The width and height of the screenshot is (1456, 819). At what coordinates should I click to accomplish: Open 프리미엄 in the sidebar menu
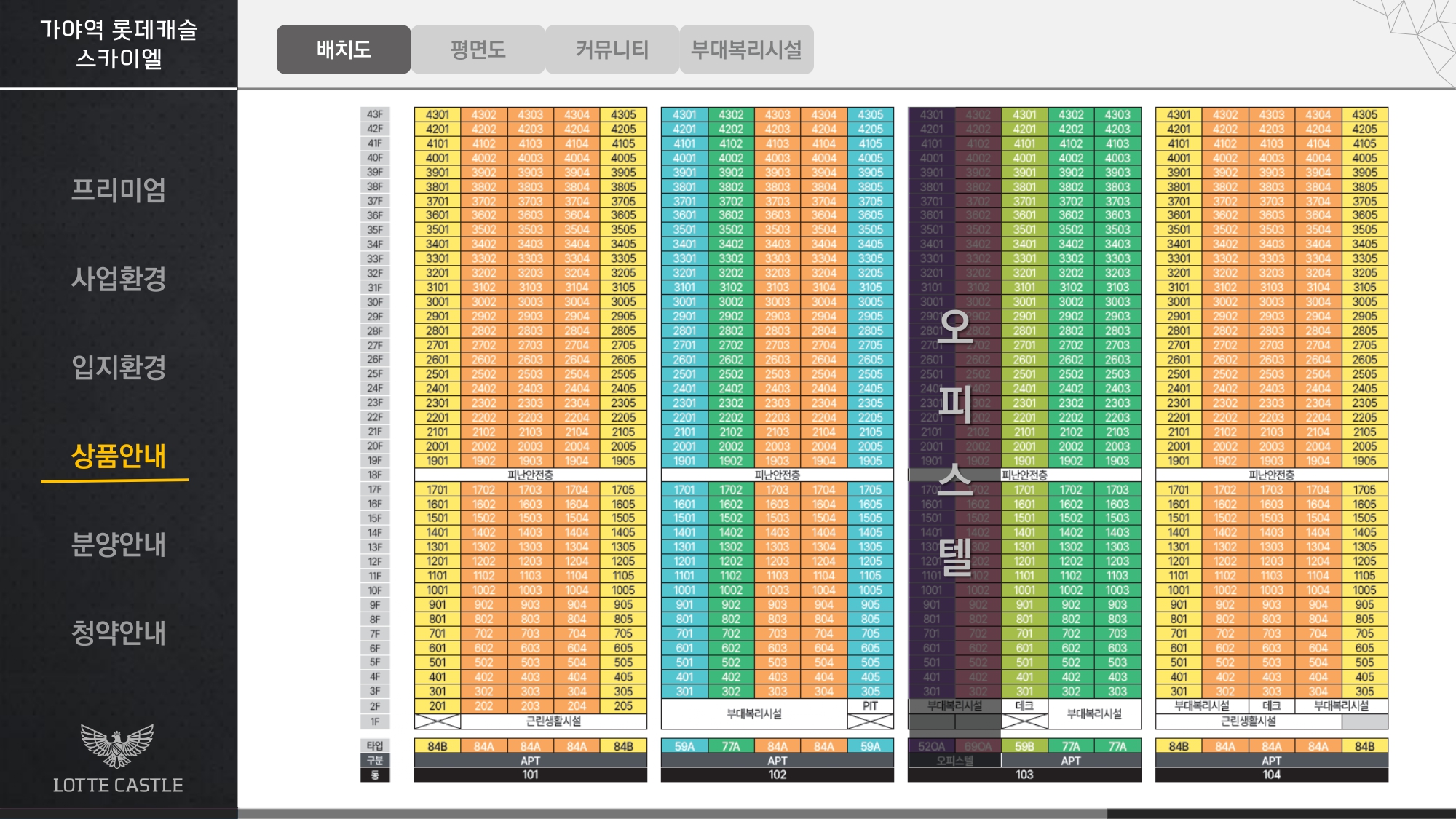[118, 190]
